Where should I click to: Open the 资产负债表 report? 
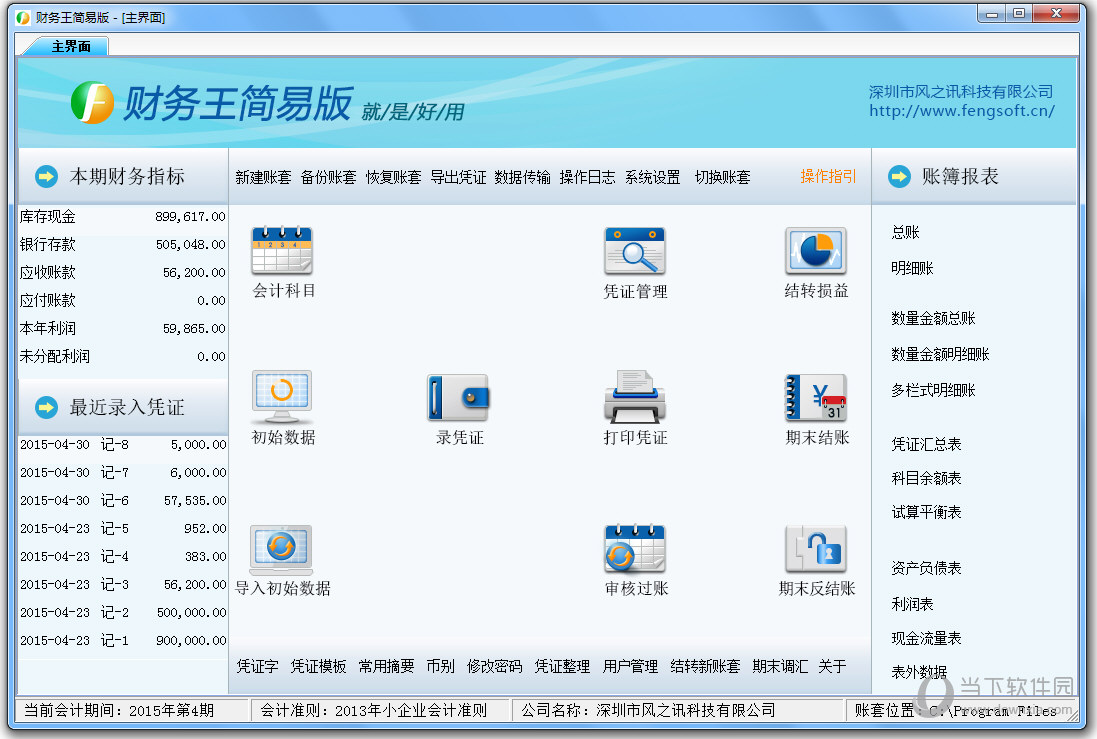click(x=926, y=568)
